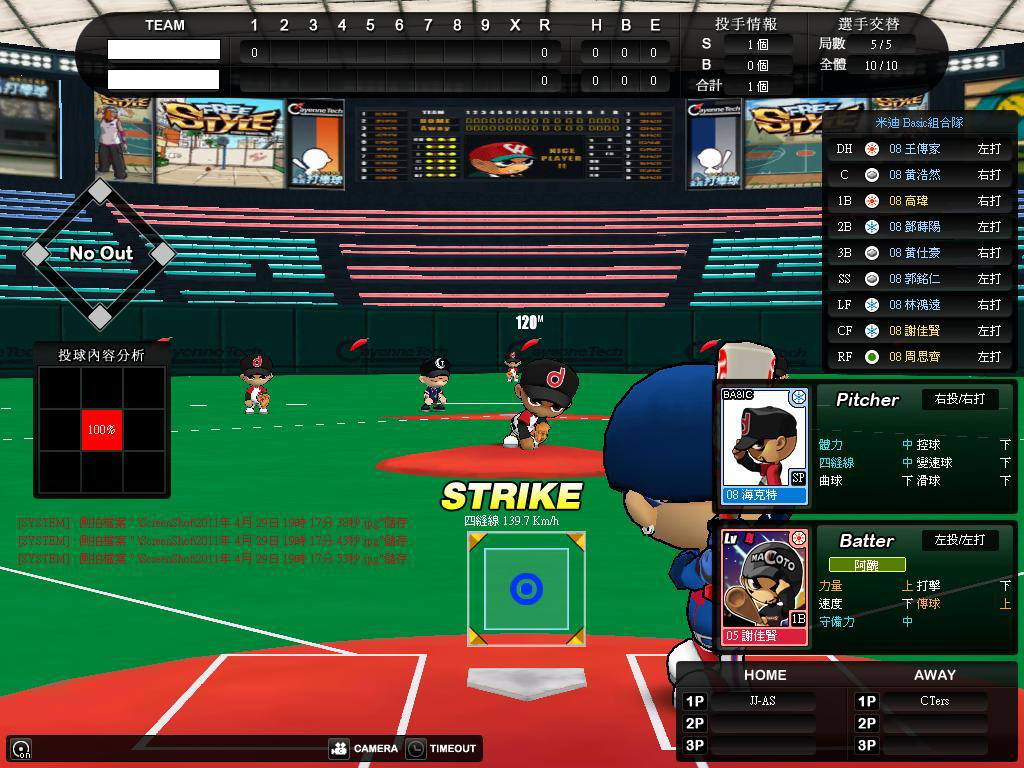Click the cloud condition icon on SS row
The height and width of the screenshot is (768, 1024).
point(871,279)
